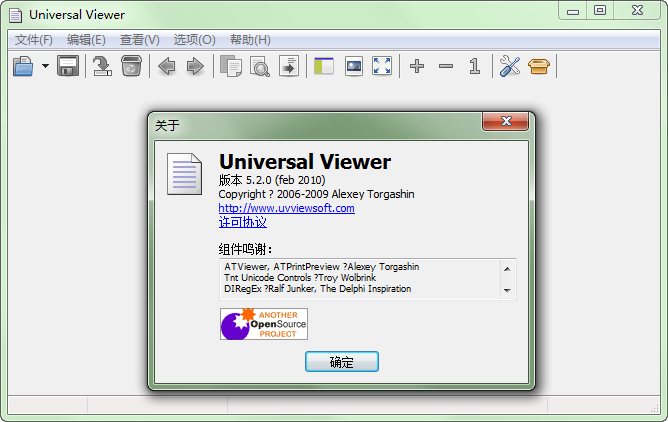Open settings with wrench screwdriver icon
This screenshot has height=422, width=668.
tap(510, 66)
